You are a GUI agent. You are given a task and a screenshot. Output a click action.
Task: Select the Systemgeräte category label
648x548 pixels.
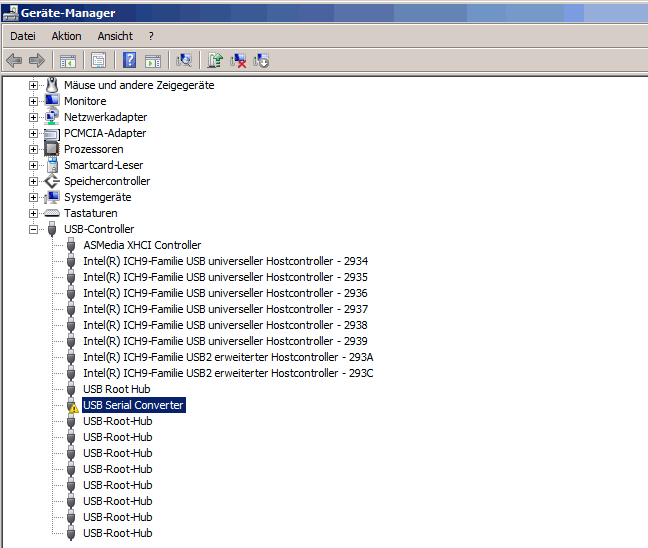98,197
